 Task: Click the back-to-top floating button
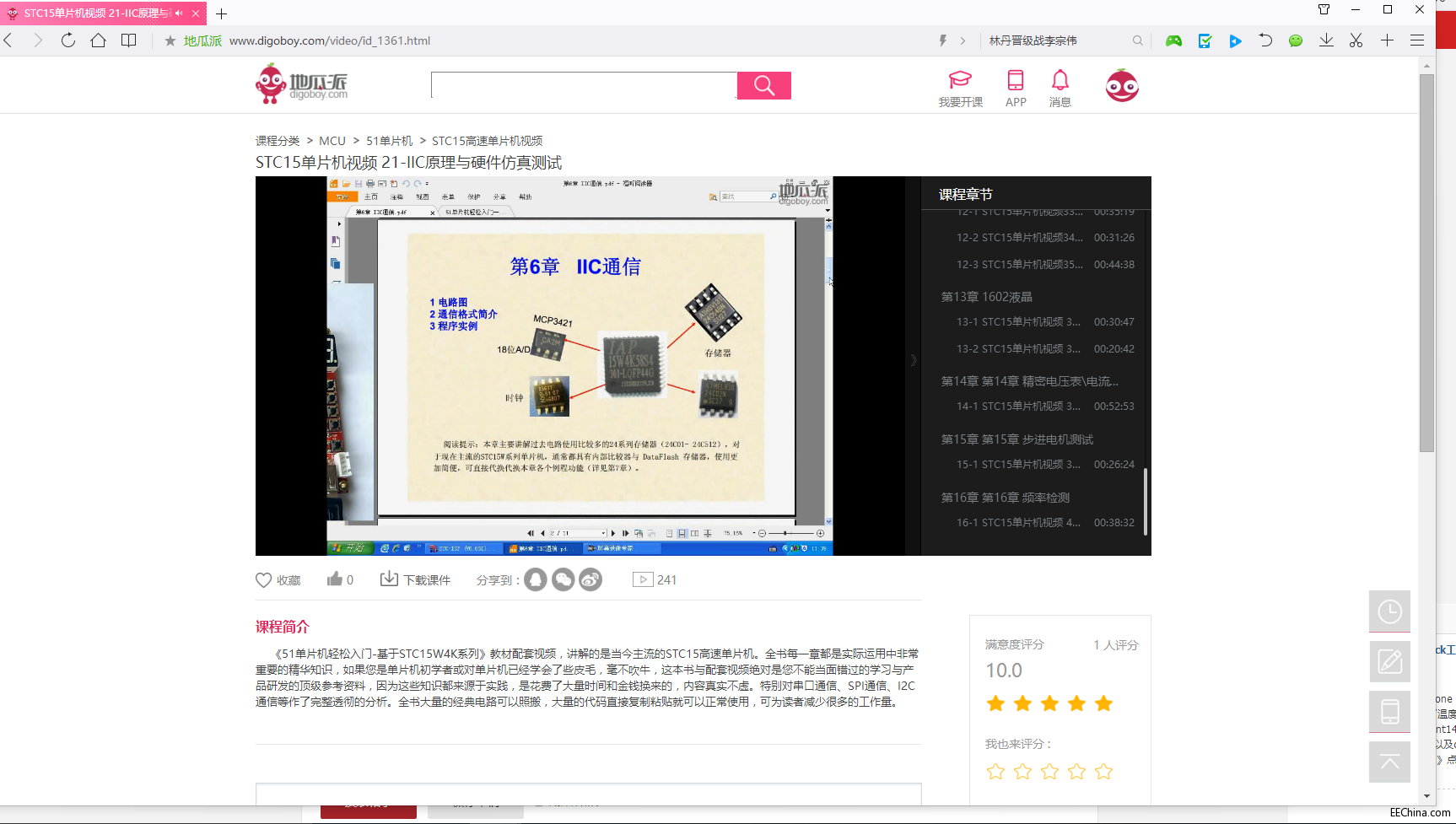1389,762
